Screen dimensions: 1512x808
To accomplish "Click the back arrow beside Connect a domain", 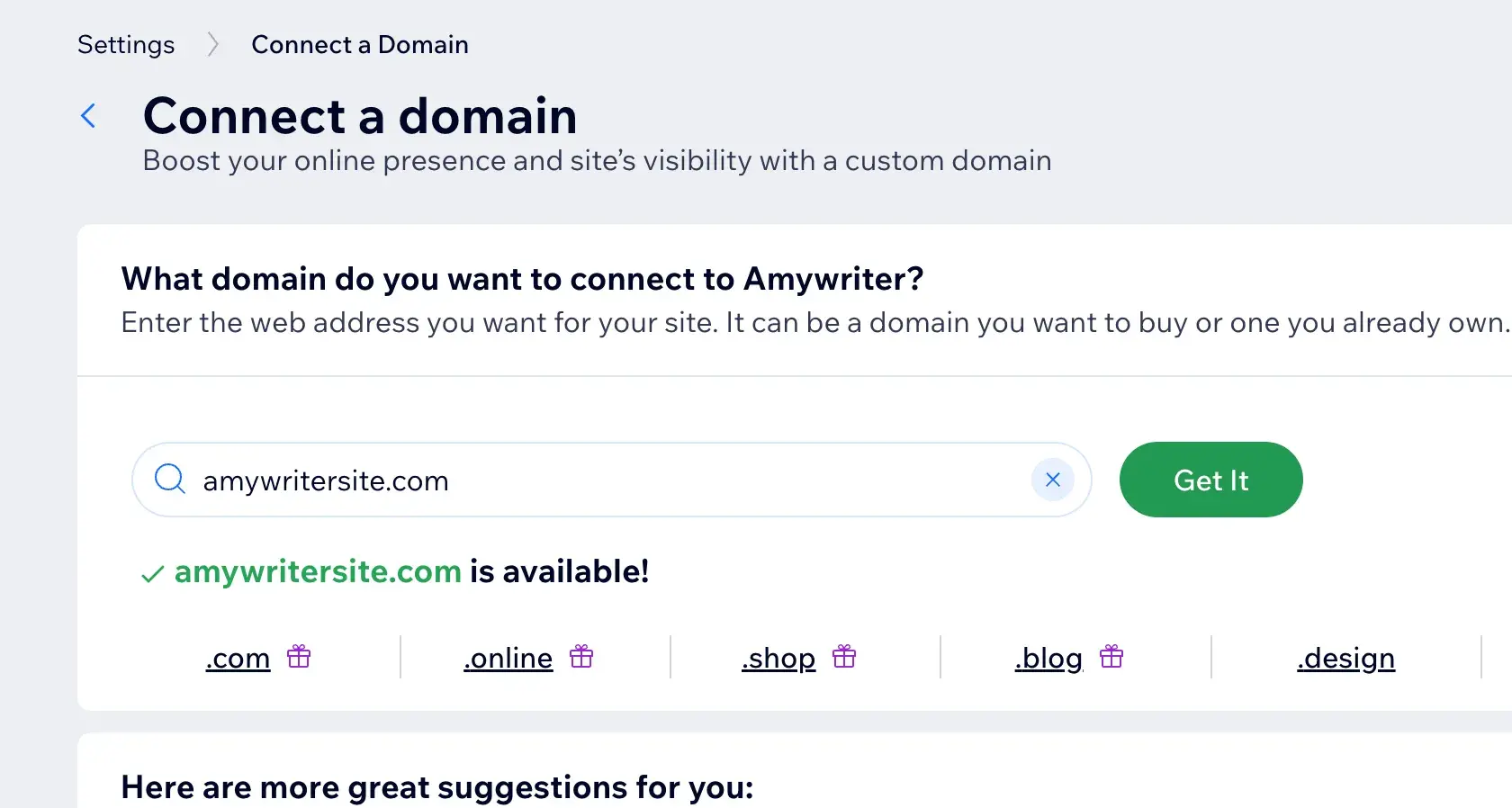I will 88,115.
